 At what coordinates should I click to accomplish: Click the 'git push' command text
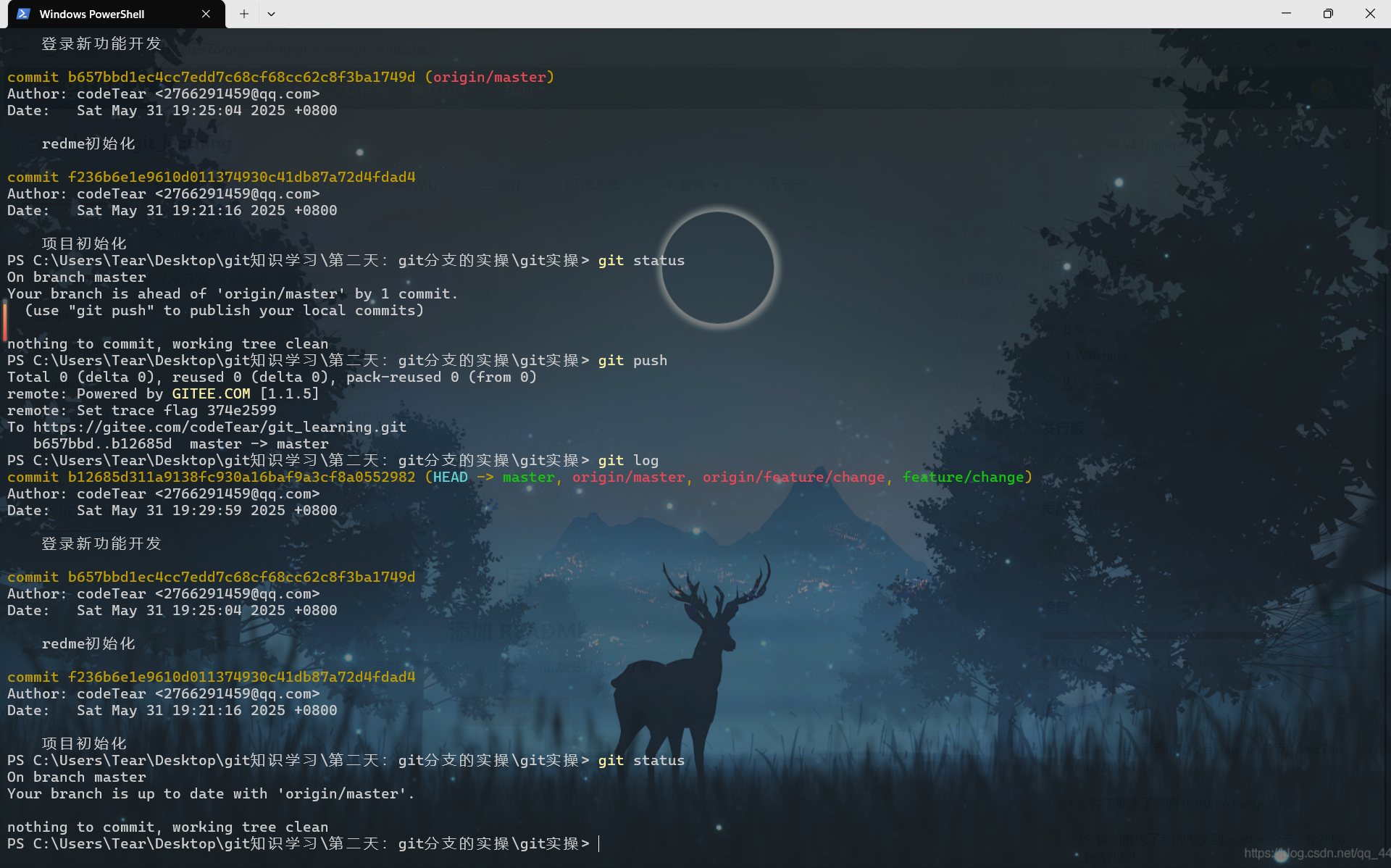632,360
